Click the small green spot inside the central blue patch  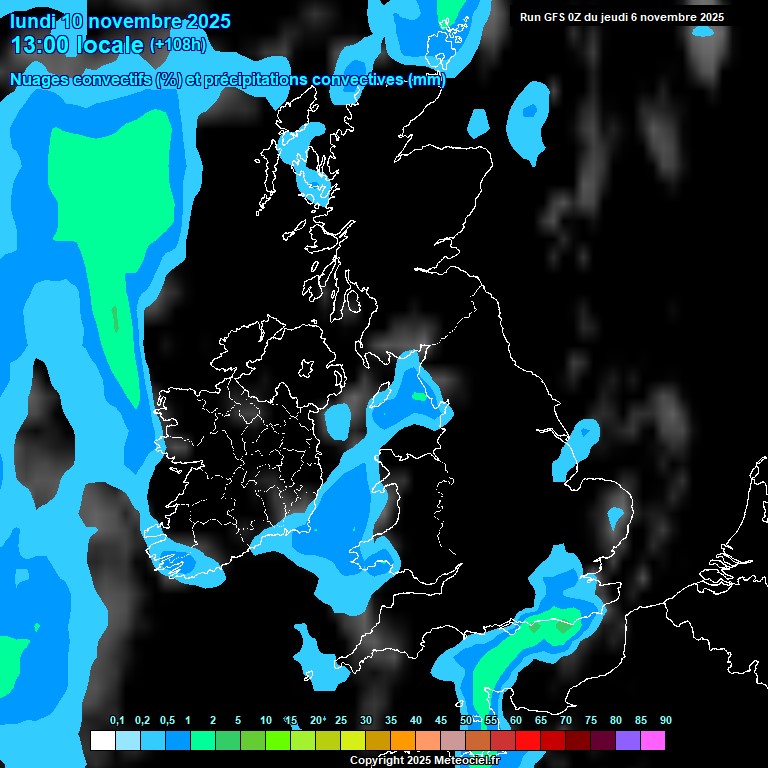coord(418,396)
